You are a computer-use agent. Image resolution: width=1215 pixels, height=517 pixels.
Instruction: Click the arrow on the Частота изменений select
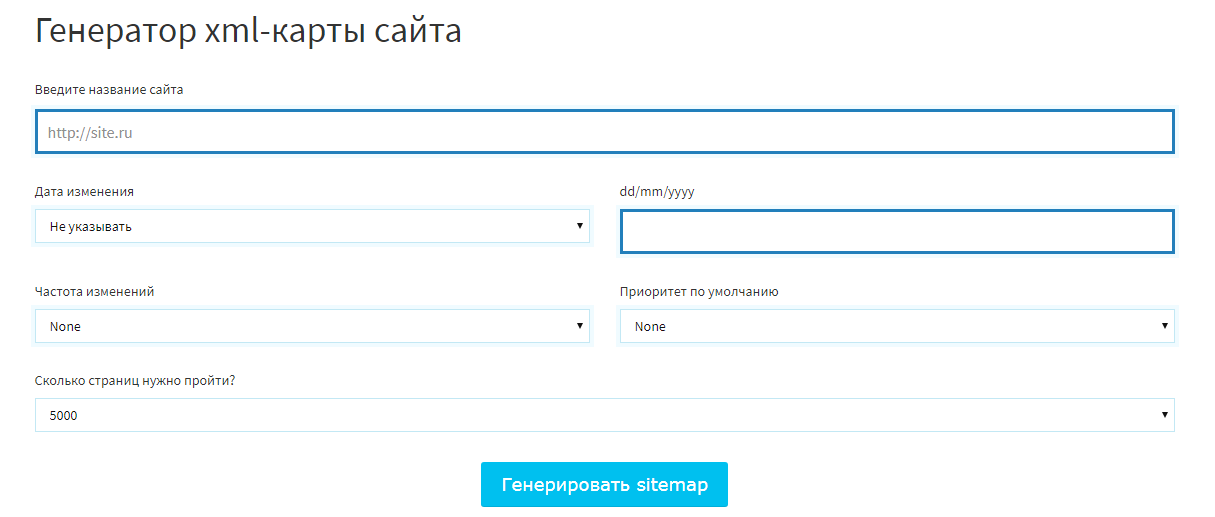pos(580,326)
